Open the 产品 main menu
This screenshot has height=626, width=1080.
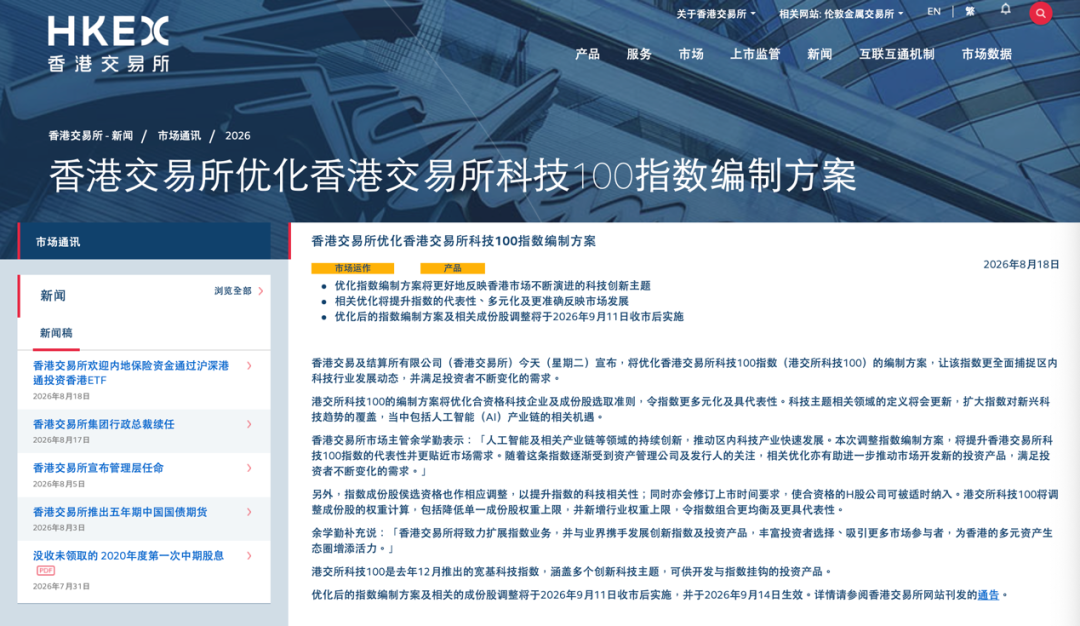pos(588,54)
